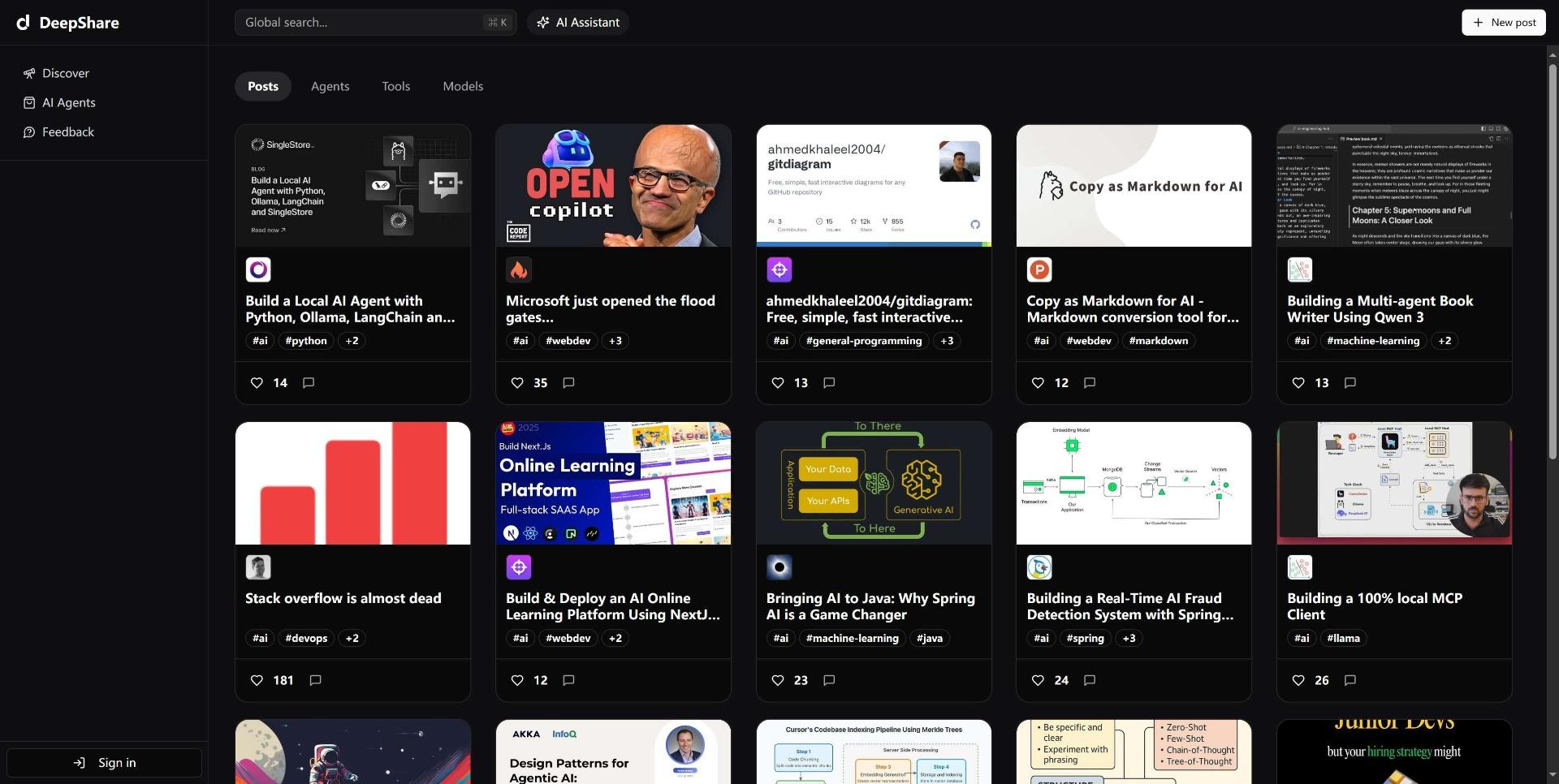Image resolution: width=1559 pixels, height=784 pixels.
Task: Expand +2 tags on Online Learning Platform post
Action: tap(615, 639)
